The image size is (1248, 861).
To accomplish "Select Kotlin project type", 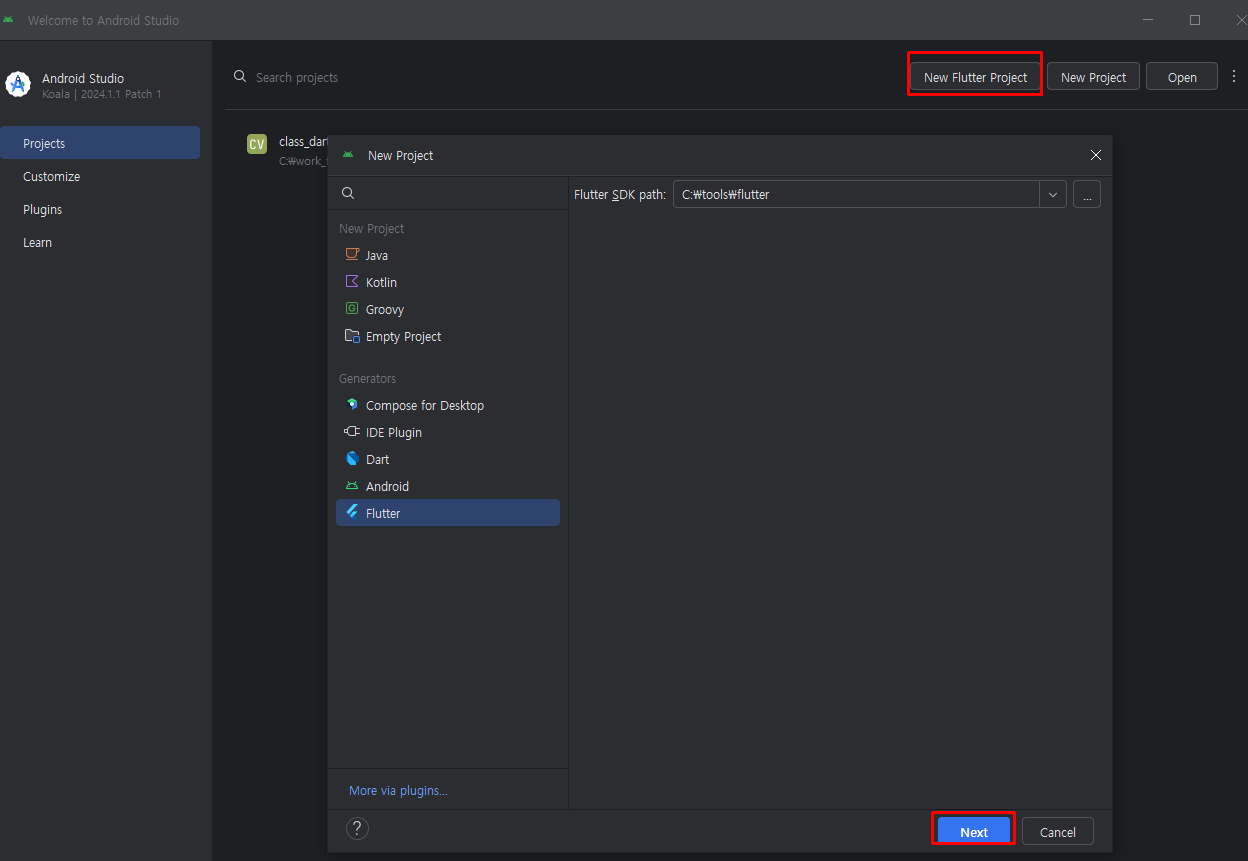I will coord(448,282).
